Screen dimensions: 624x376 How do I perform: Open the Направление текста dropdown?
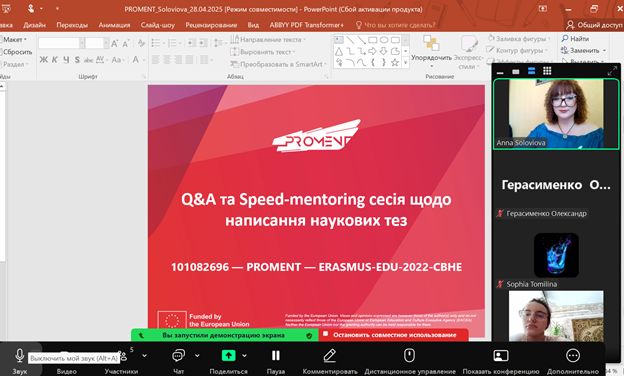(268, 39)
